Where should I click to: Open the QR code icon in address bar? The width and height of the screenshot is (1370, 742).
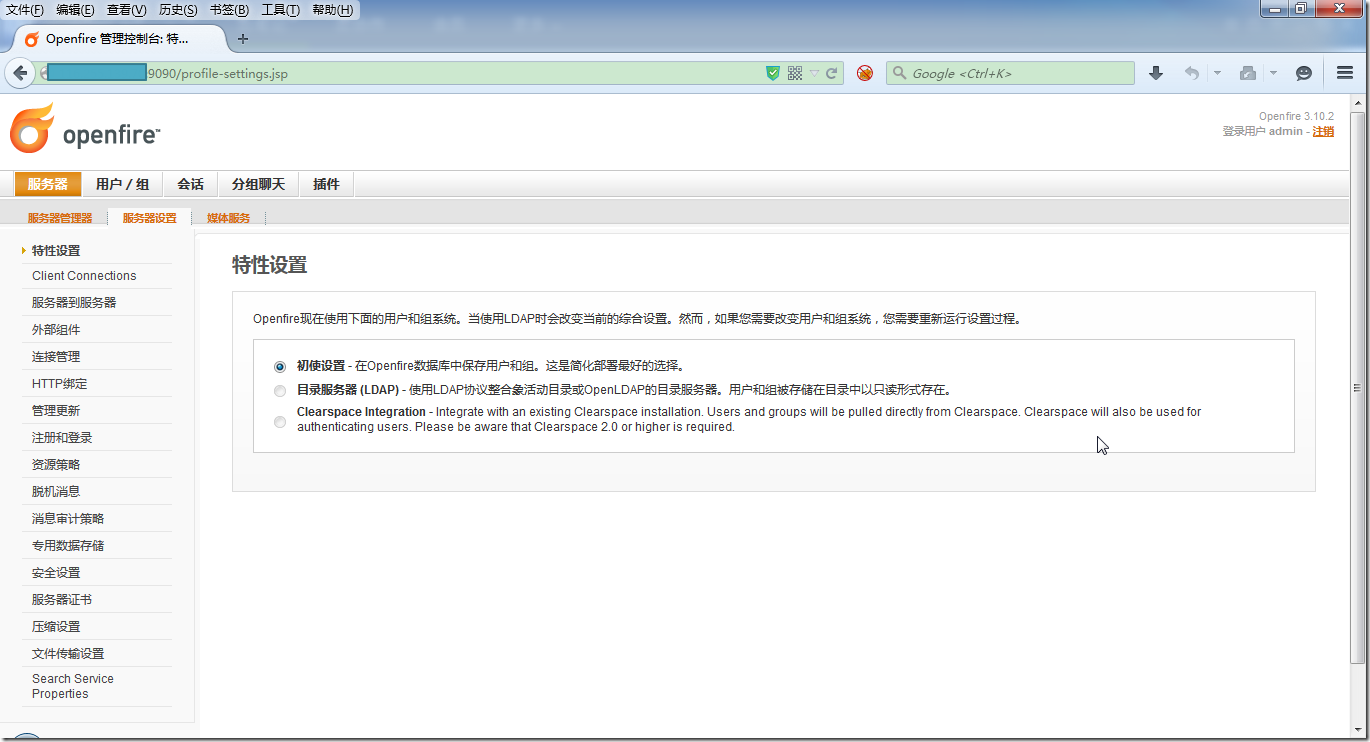click(795, 73)
